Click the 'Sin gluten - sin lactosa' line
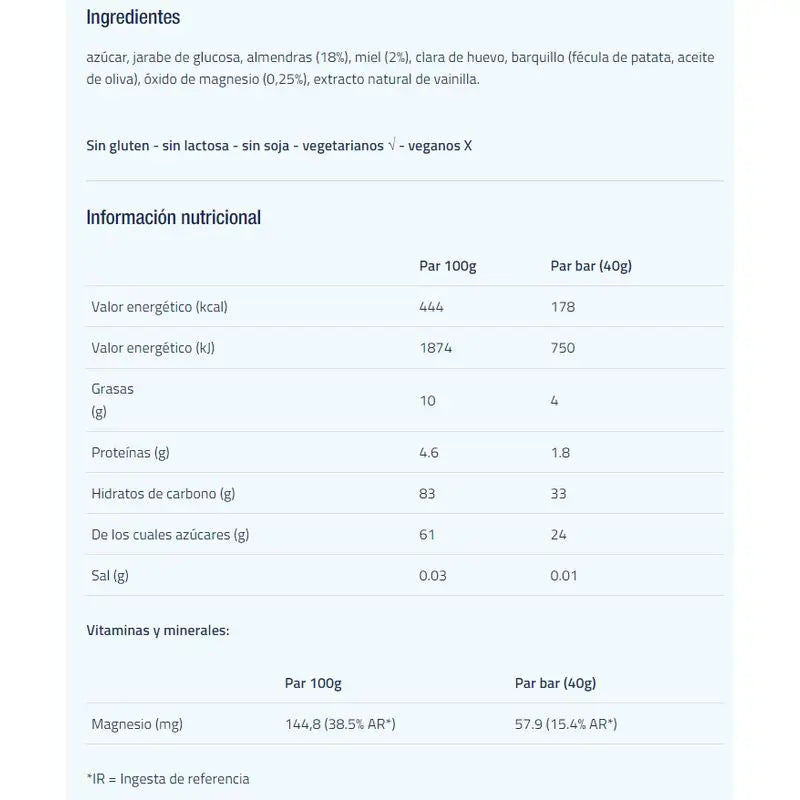 point(279,146)
